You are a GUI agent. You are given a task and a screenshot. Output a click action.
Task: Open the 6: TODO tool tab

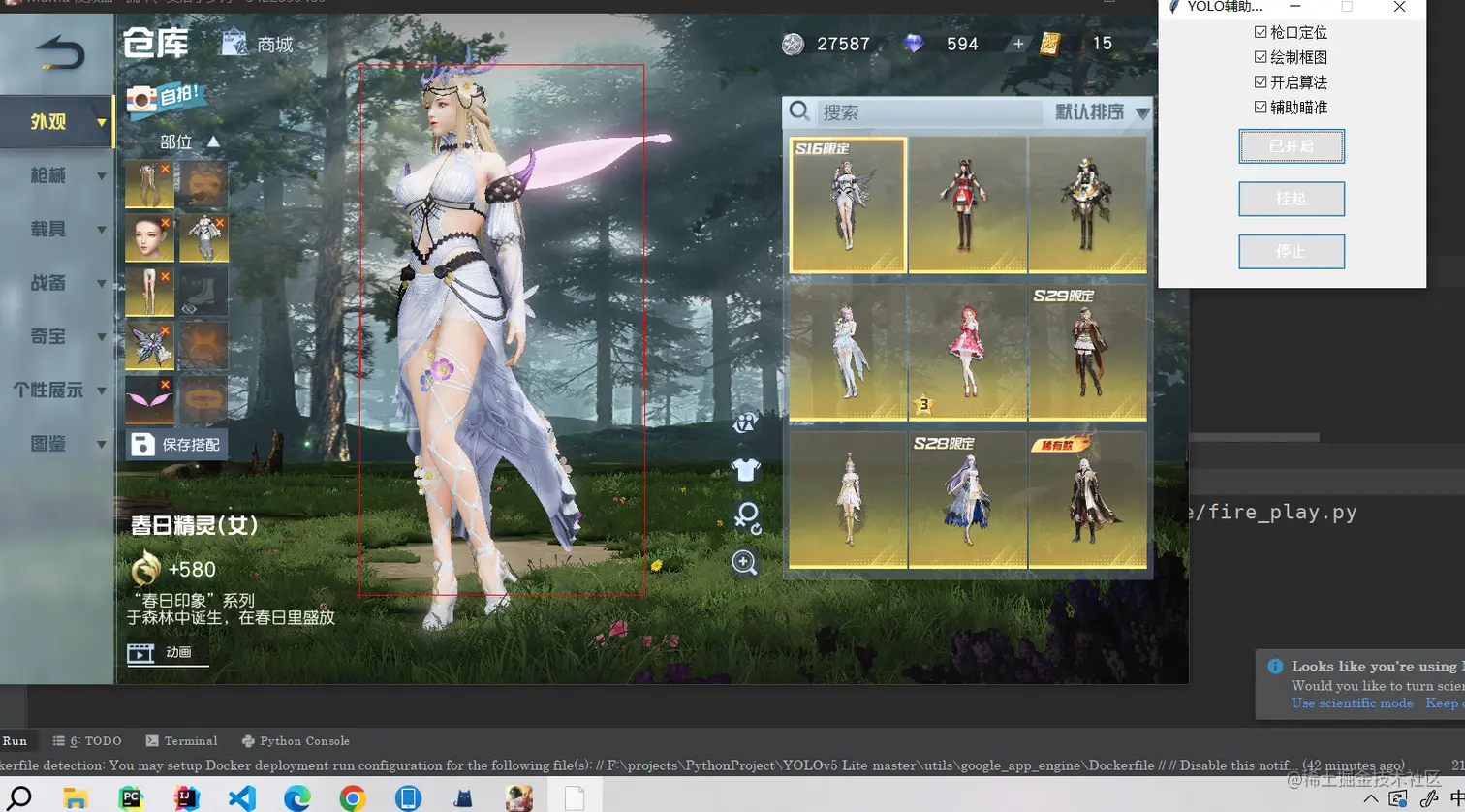[x=87, y=741]
